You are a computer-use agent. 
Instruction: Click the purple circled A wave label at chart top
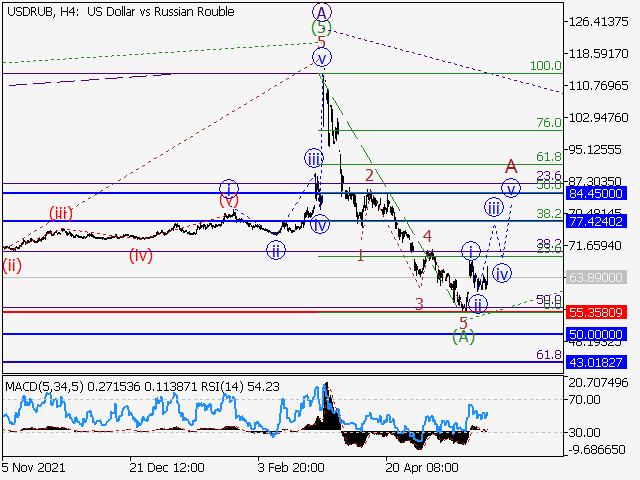[322, 13]
